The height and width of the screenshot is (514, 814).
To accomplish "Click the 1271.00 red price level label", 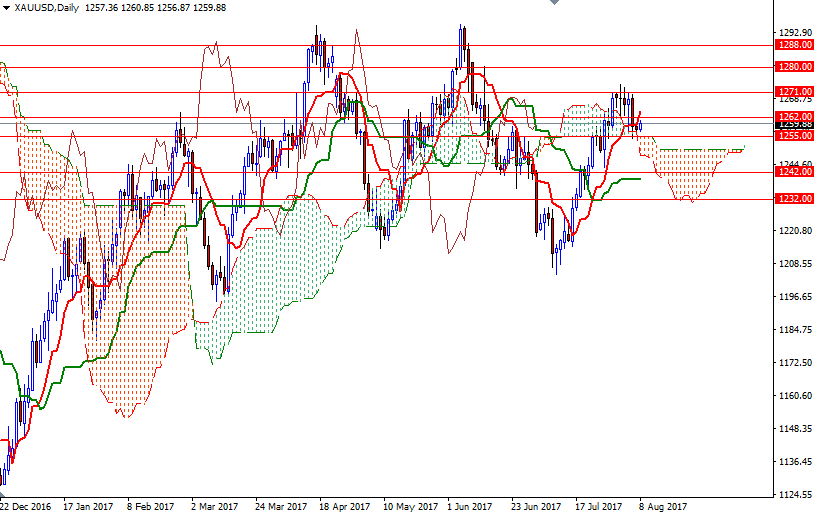I will (x=793, y=91).
